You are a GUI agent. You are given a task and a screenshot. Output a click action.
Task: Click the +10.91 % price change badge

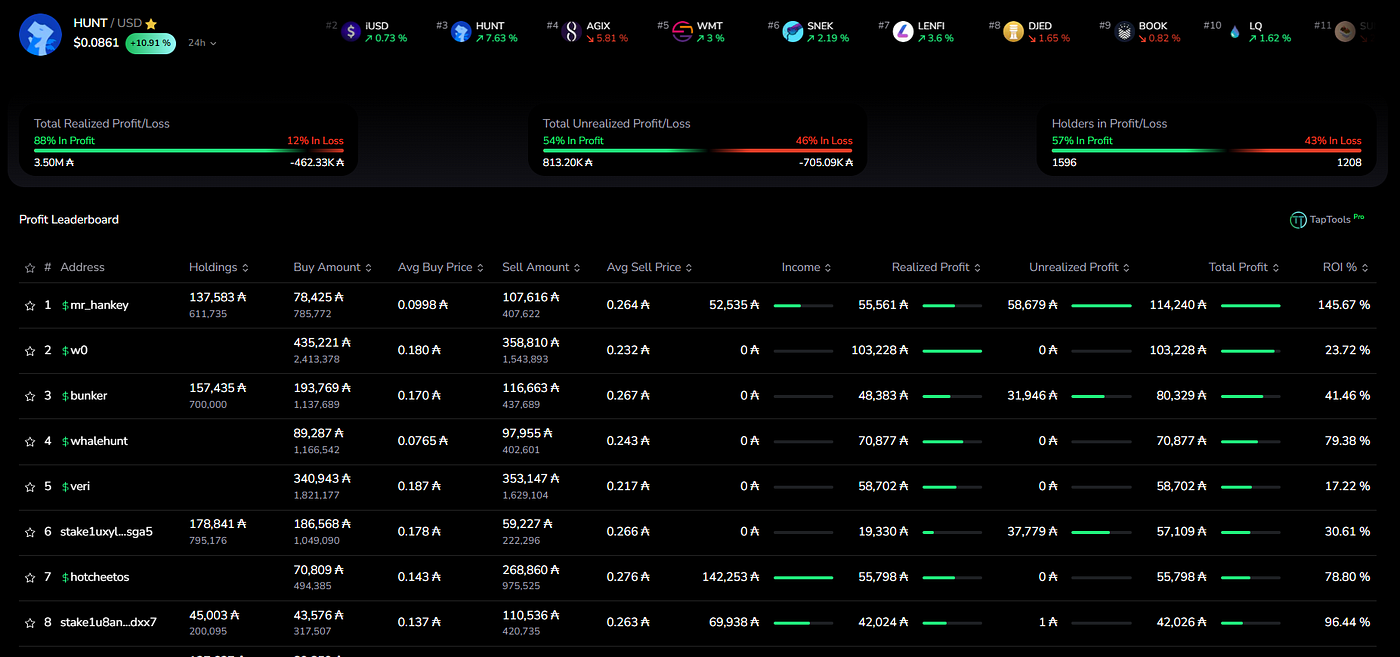pyautogui.click(x=151, y=43)
